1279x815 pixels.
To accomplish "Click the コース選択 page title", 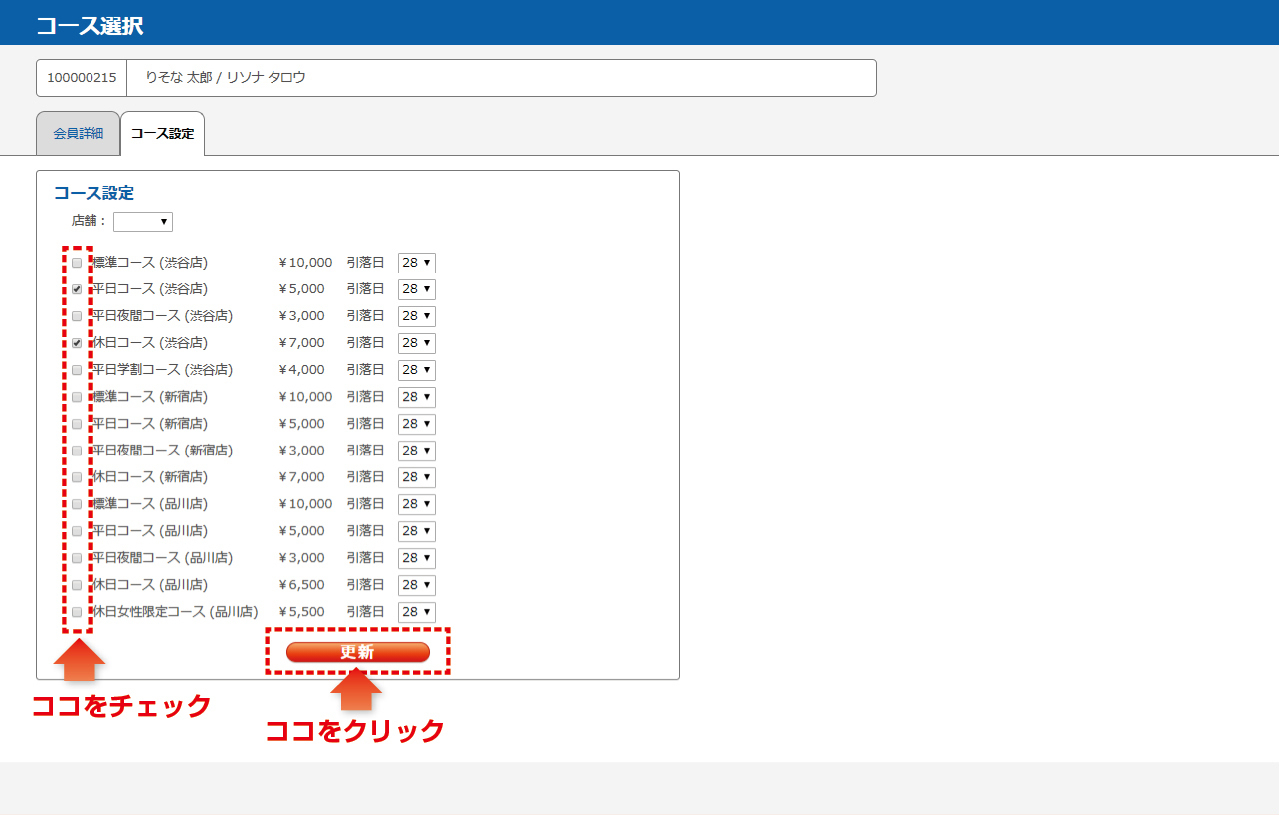I will point(90,27).
